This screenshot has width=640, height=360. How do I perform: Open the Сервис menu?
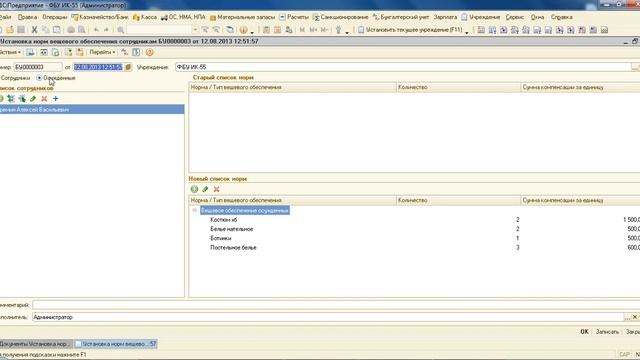click(515, 17)
